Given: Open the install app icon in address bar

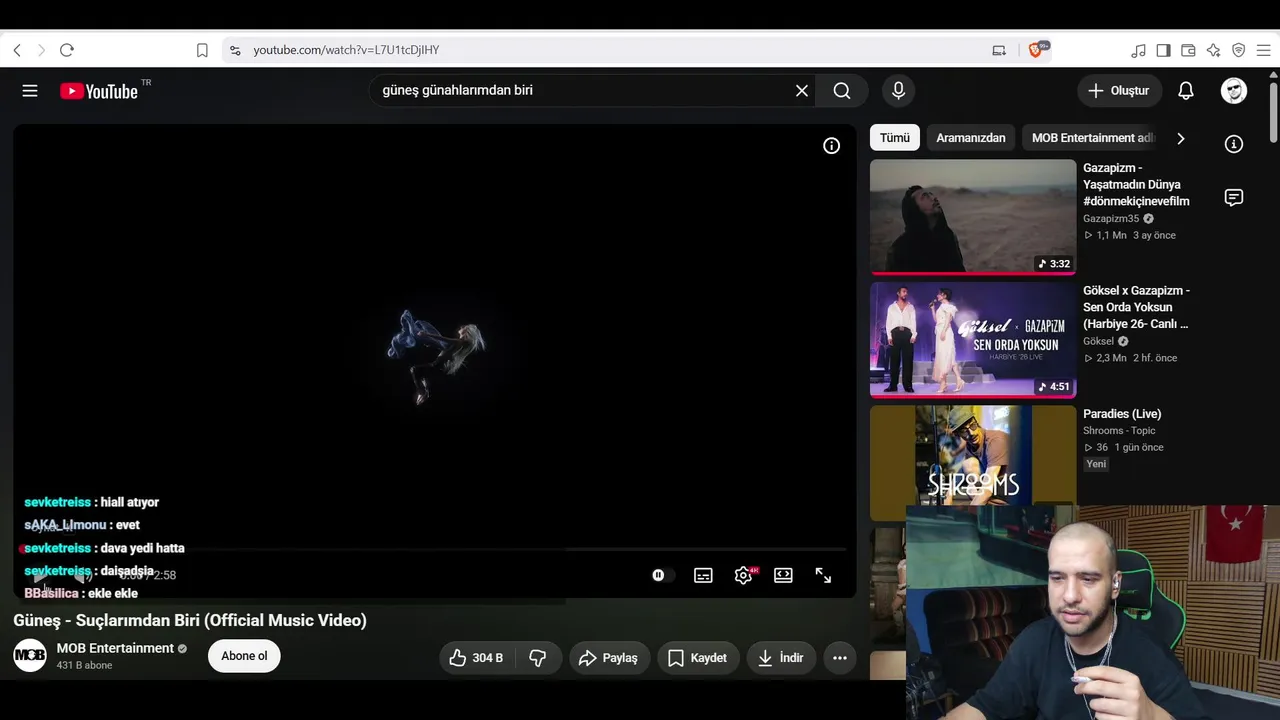Looking at the screenshot, I should pos(999,50).
